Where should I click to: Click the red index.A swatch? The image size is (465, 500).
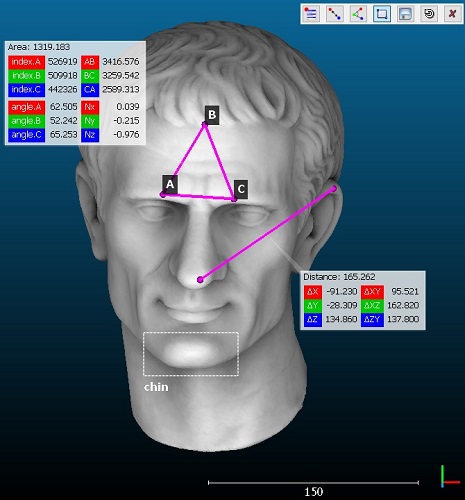tap(26, 62)
